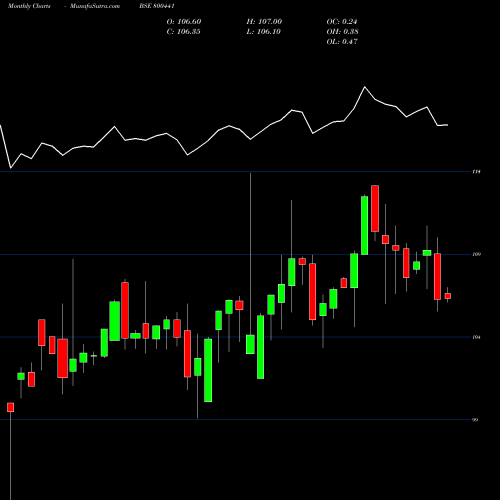Click the "OH: 0.38" reading
Screen dimensions: 500x500
pos(343,32)
